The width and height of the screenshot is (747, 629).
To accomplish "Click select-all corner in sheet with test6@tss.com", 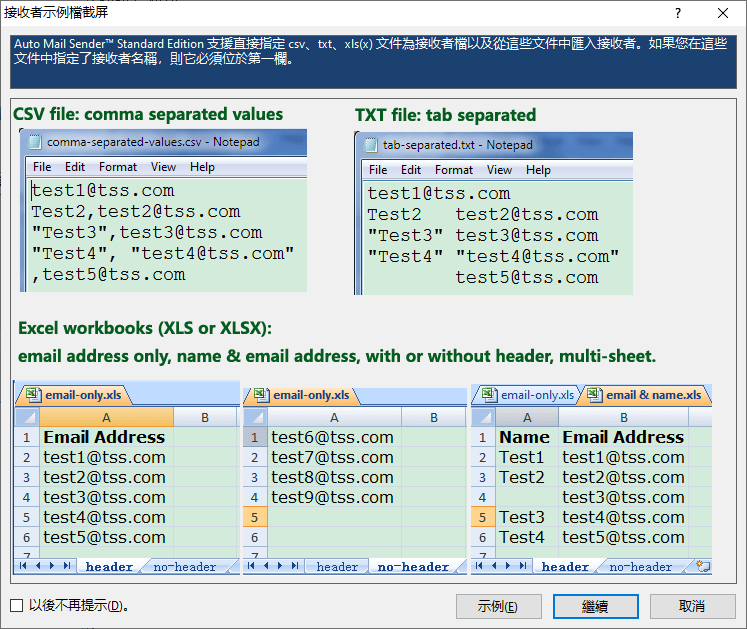I will (x=256, y=417).
